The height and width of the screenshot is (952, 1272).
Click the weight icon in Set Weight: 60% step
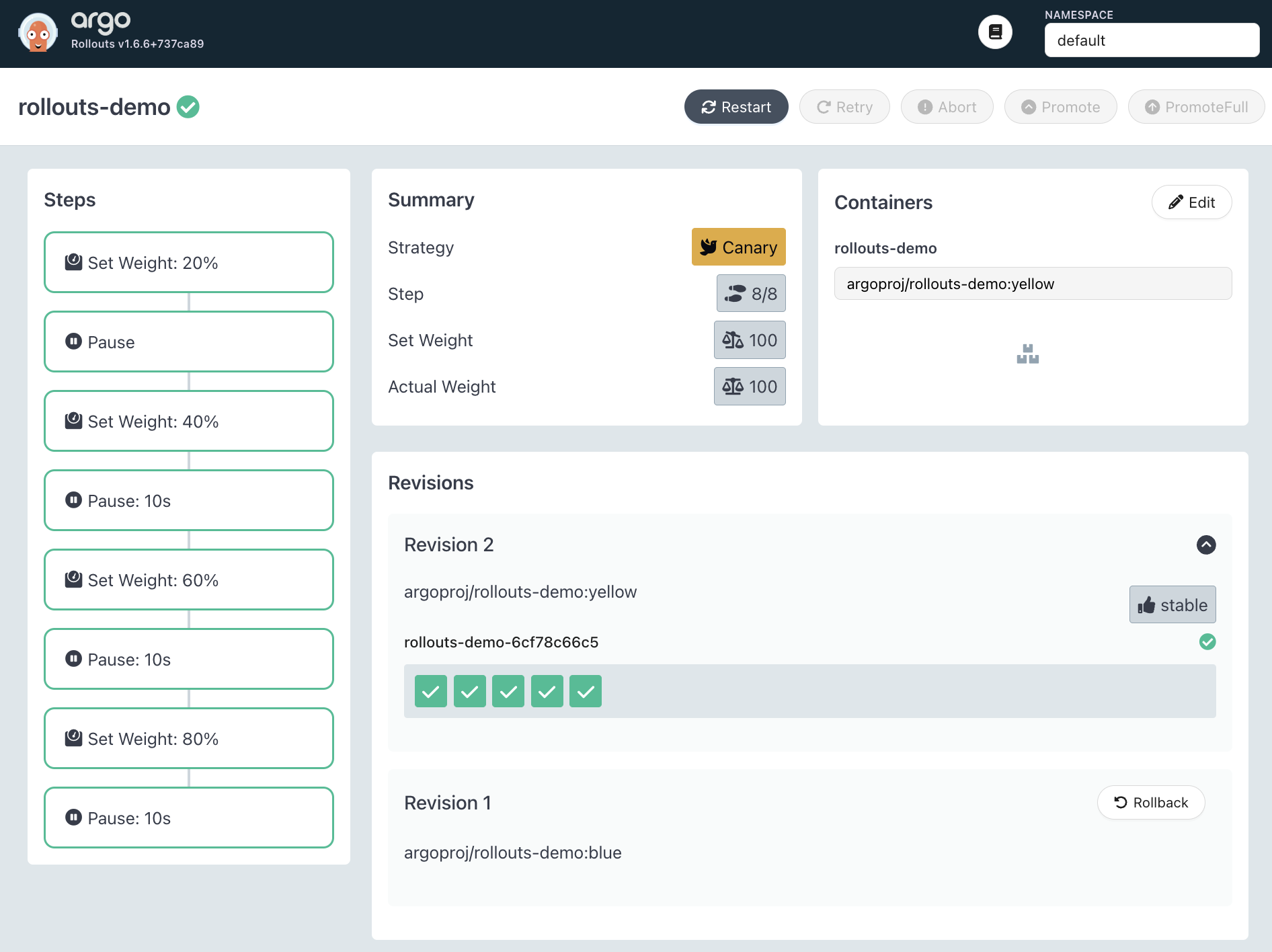click(x=73, y=580)
